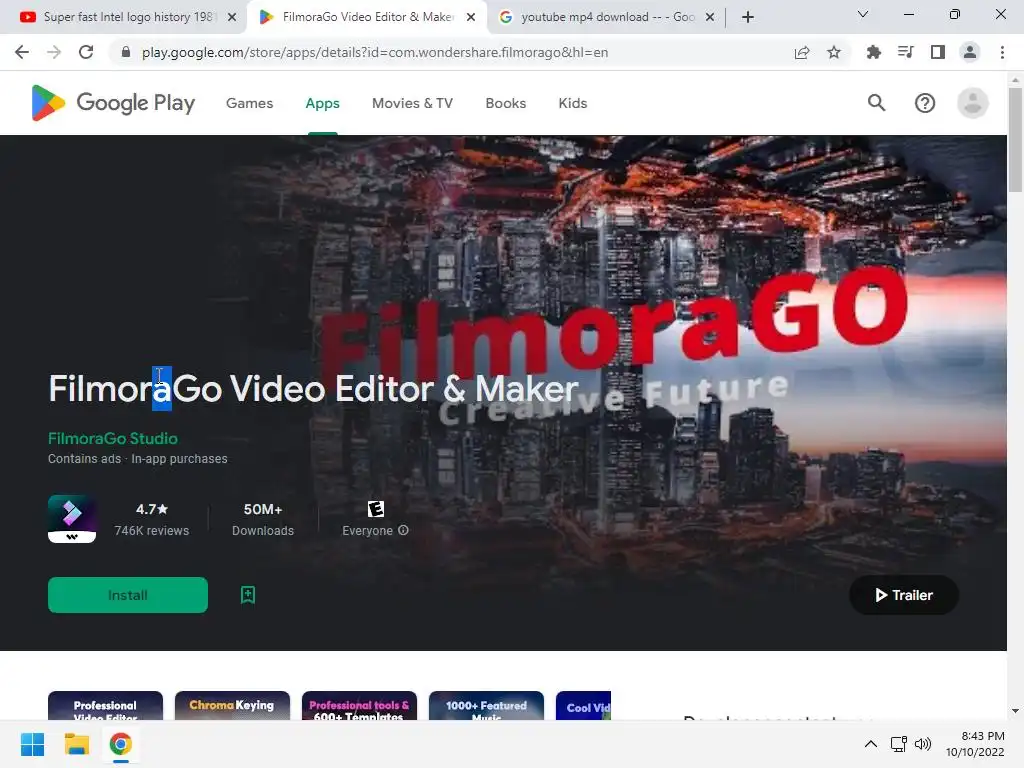The width and height of the screenshot is (1024, 768).
Task: Open the Apps section
Action: pyautogui.click(x=323, y=103)
